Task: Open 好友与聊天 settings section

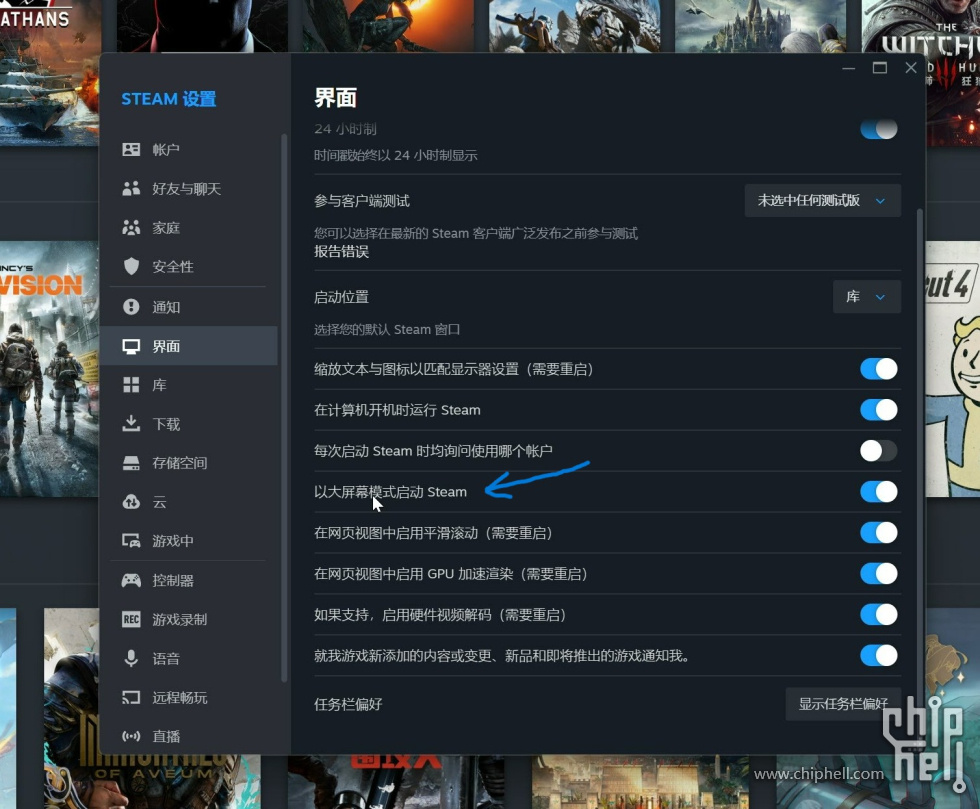Action: click(188, 189)
